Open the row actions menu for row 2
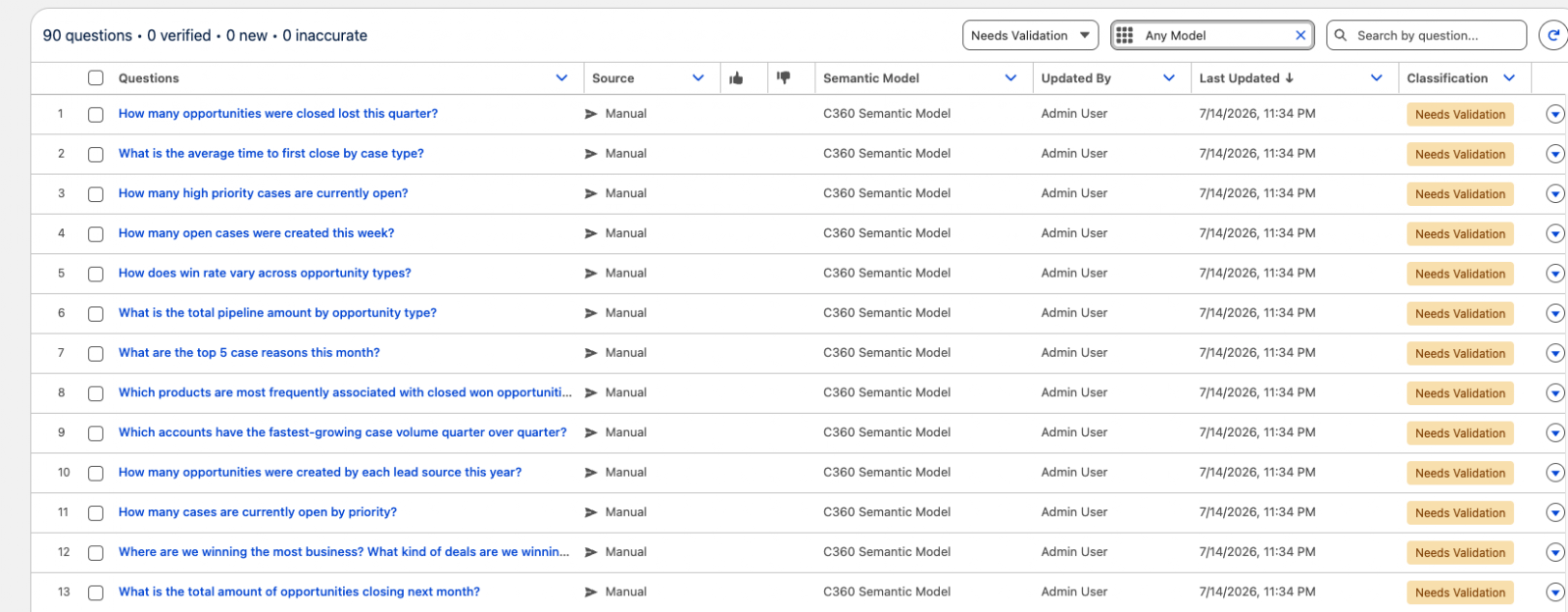1568x612 pixels. coord(1554,154)
